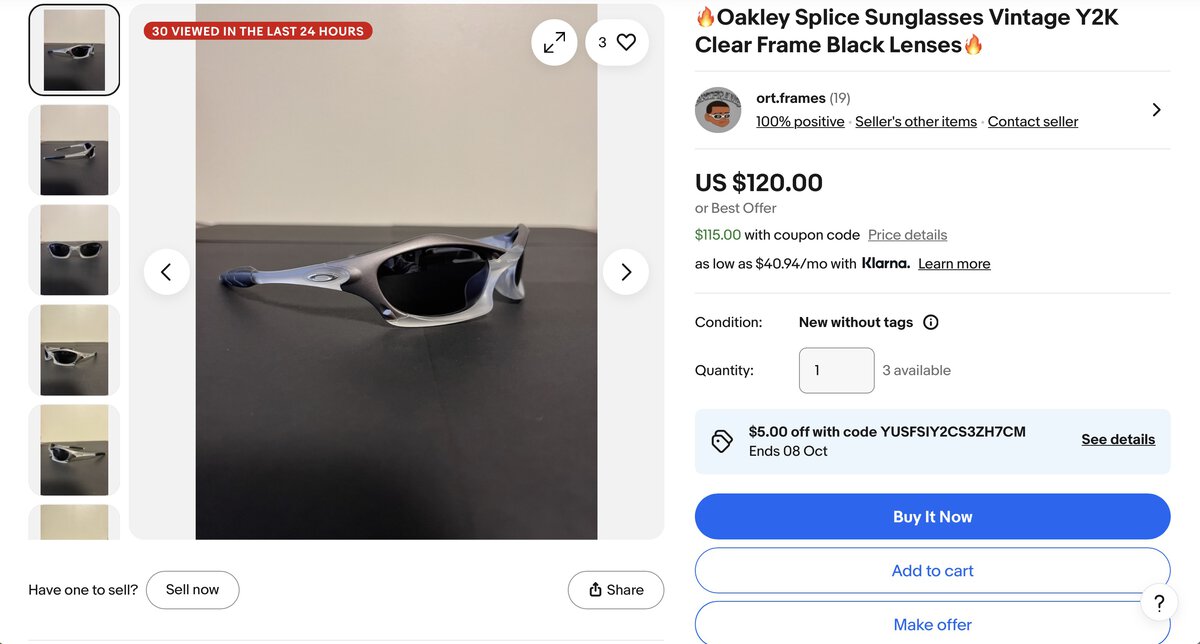1200x644 pixels.
Task: Click the Quantity input field
Action: pyautogui.click(x=836, y=370)
